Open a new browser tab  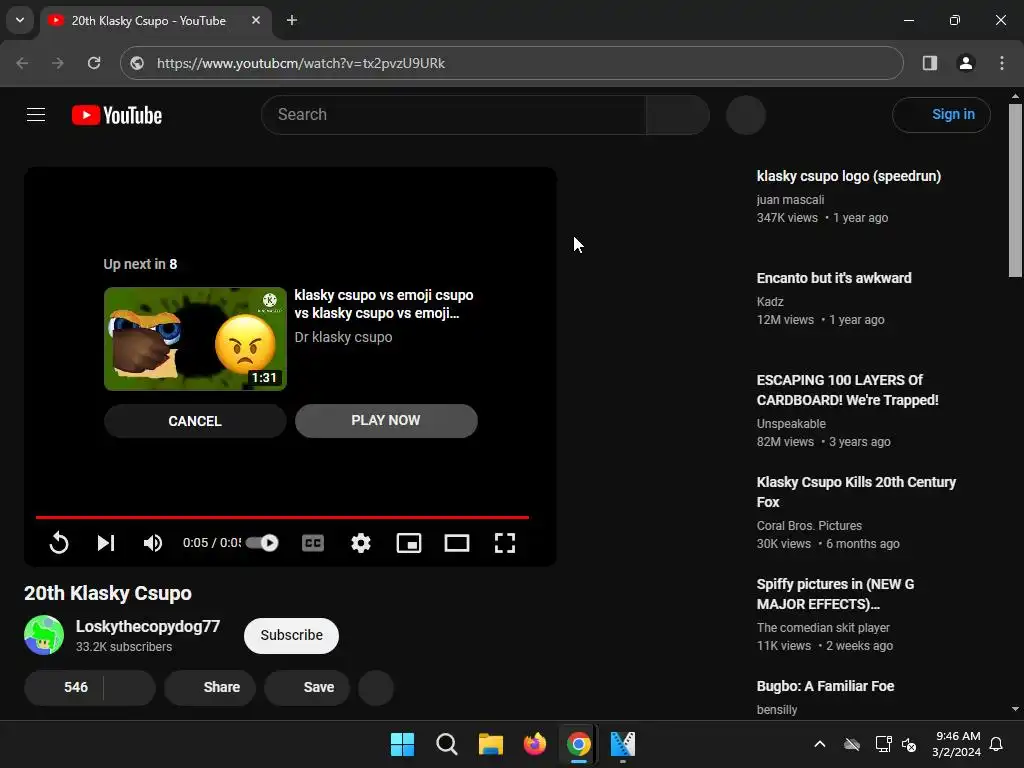pos(292,21)
